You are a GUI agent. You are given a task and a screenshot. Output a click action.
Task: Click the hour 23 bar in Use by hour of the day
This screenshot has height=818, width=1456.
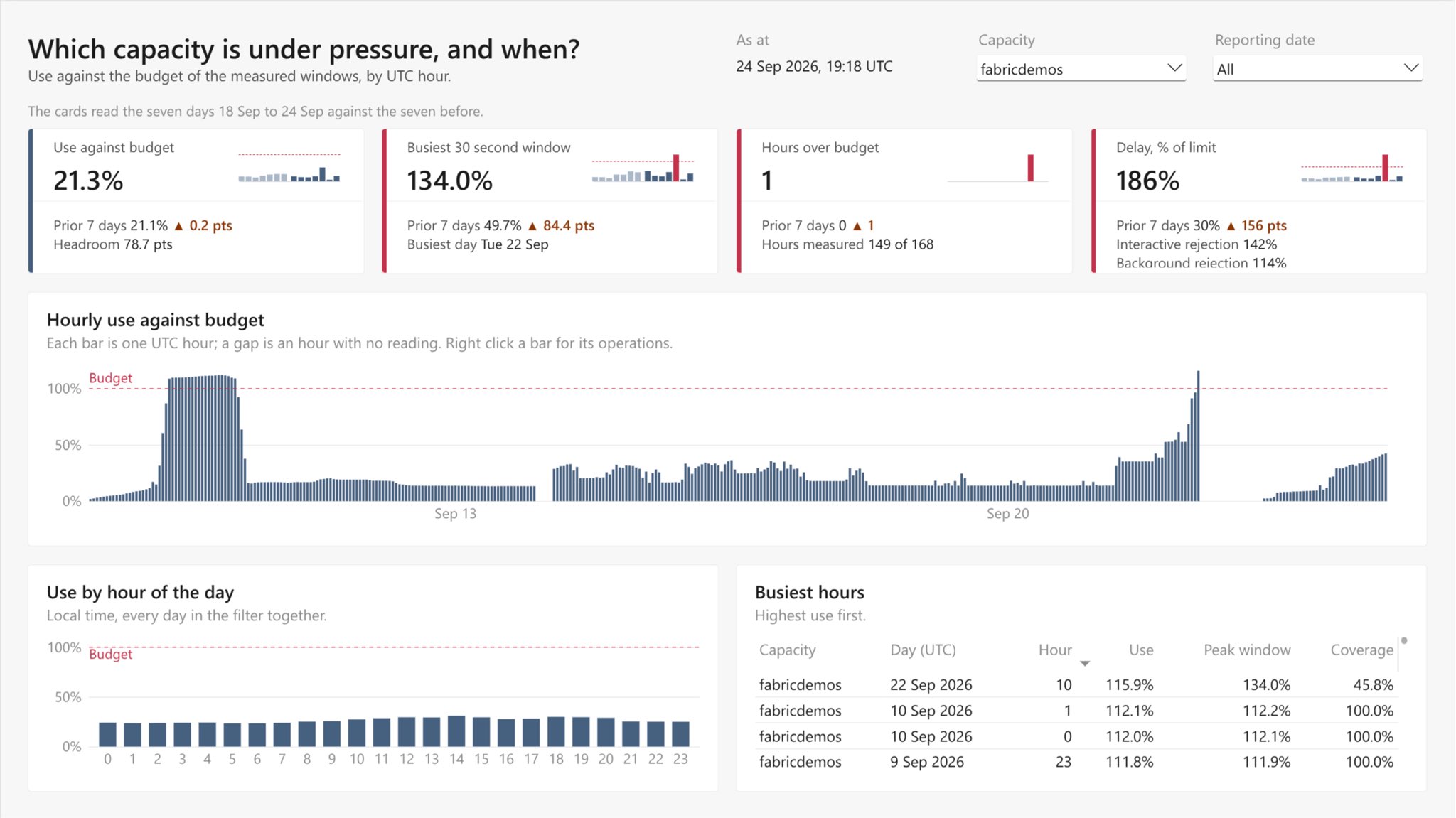pos(680,734)
